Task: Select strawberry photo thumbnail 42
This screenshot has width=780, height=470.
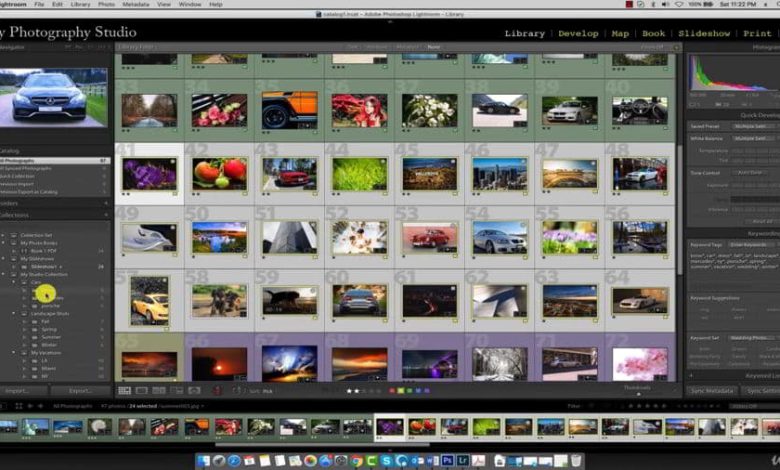Action: (x=219, y=174)
